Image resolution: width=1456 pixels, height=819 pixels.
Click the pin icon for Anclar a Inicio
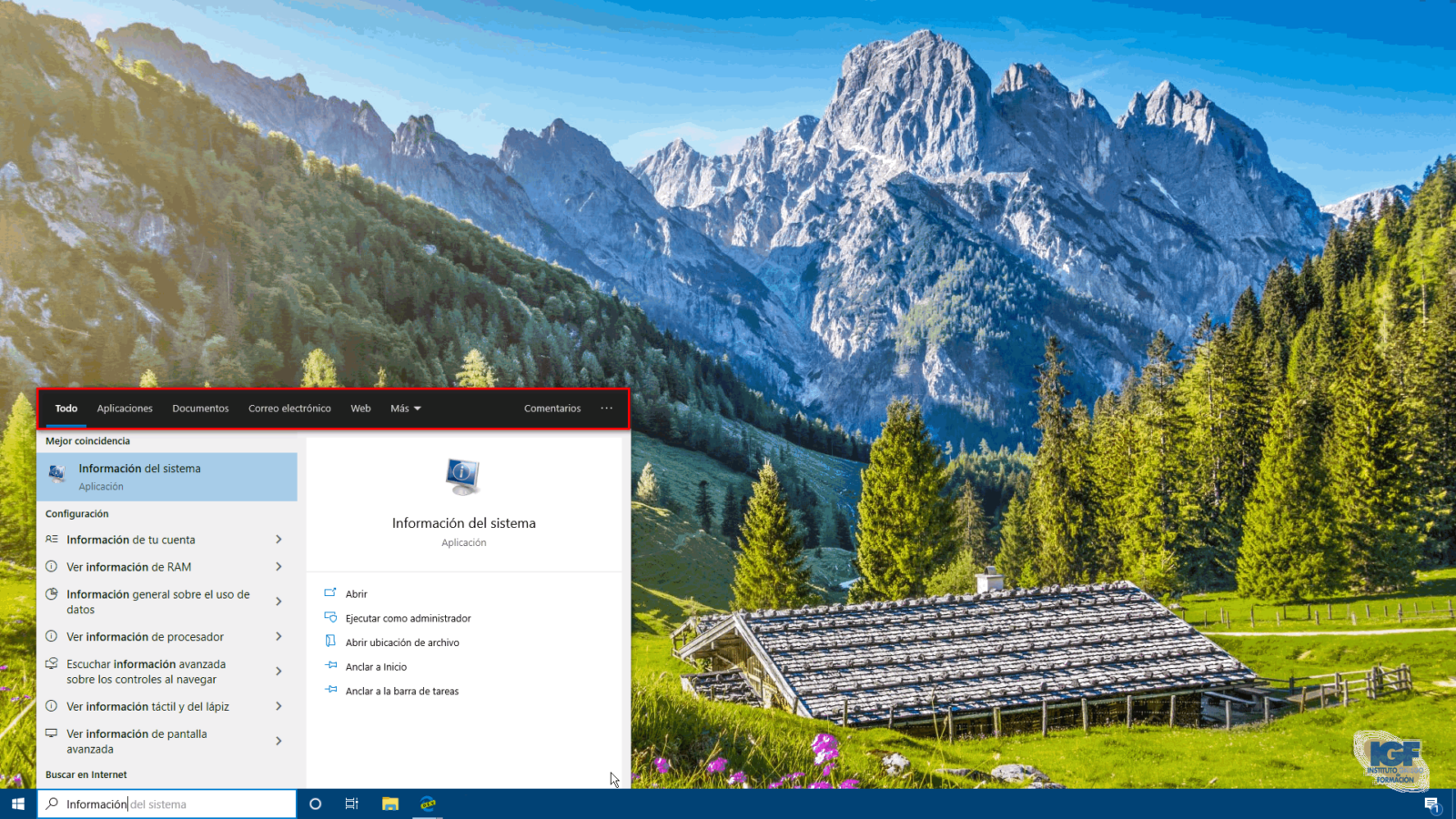click(331, 666)
